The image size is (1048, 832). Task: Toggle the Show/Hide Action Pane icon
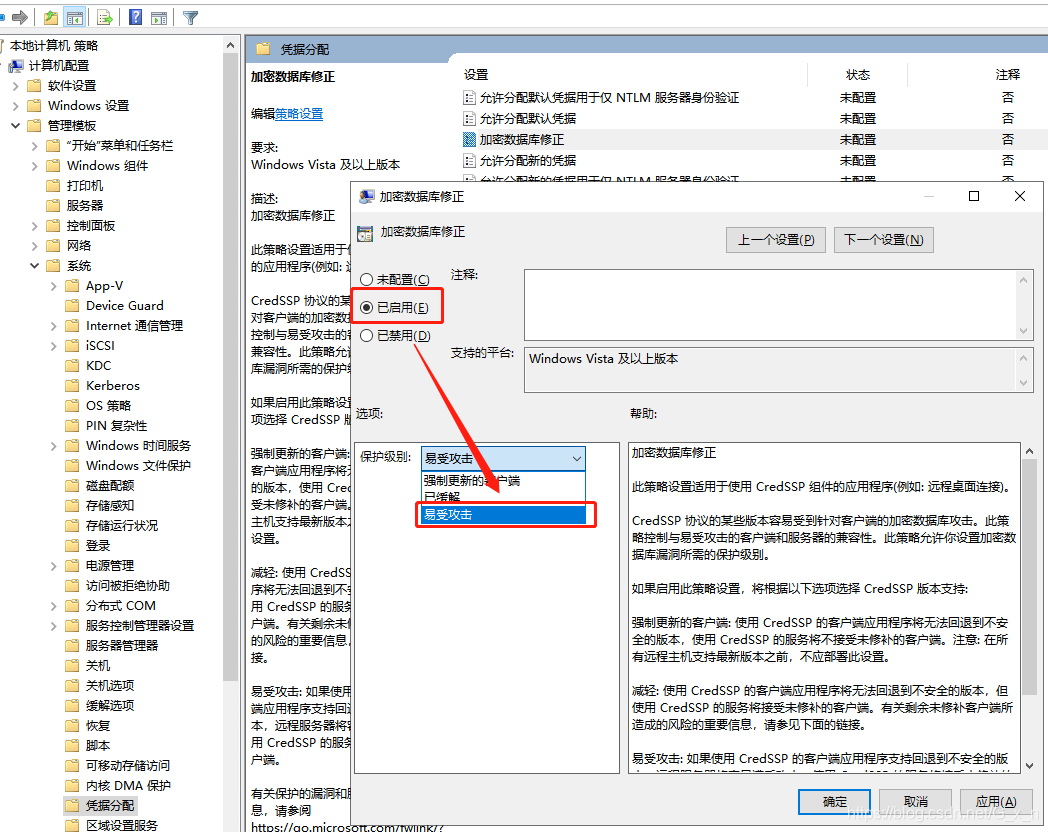coord(159,16)
